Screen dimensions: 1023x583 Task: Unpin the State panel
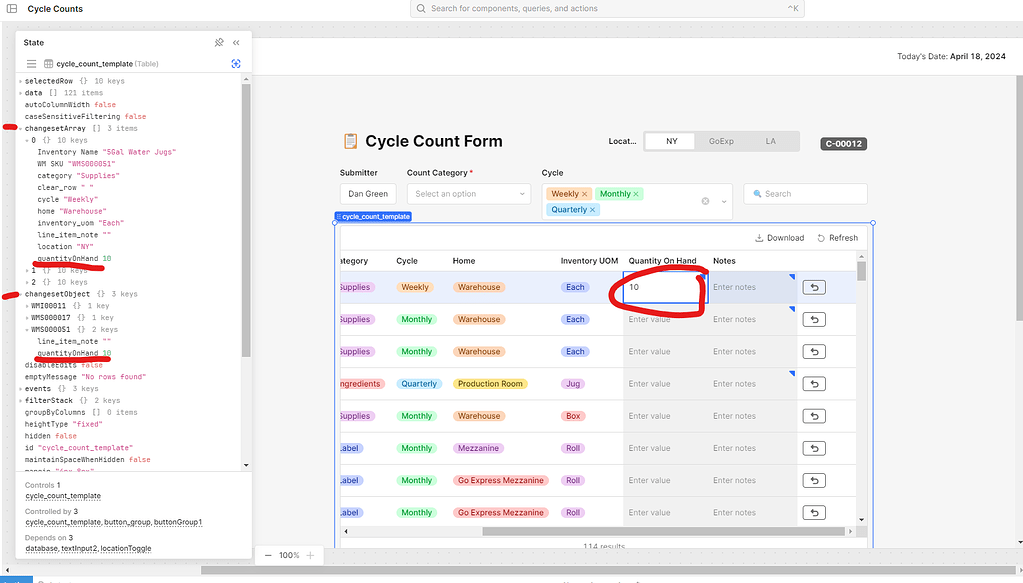(219, 42)
